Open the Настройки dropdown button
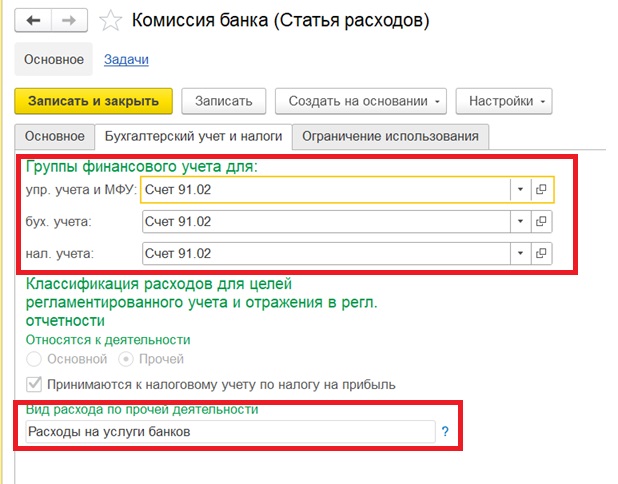Viewport: 618px width, 484px height. coord(503,101)
